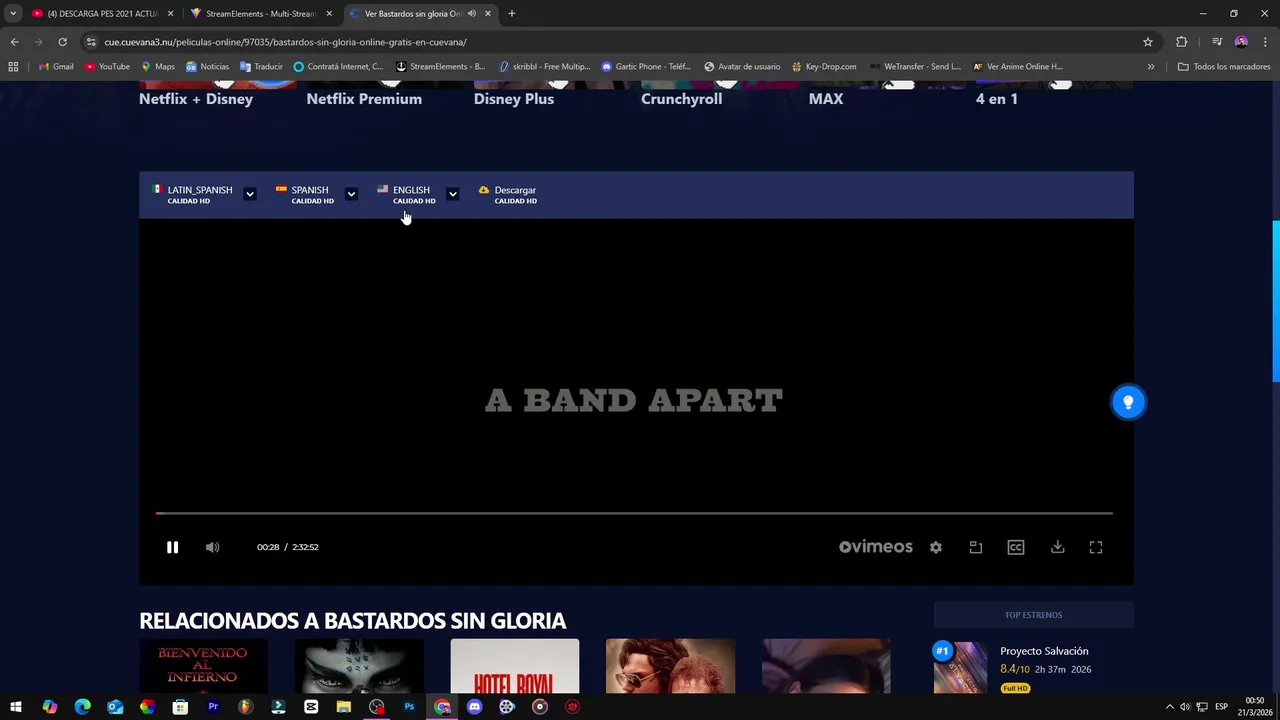This screenshot has height=720, width=1280.
Task: Open Outlook from taskbar
Action: tap(115, 707)
